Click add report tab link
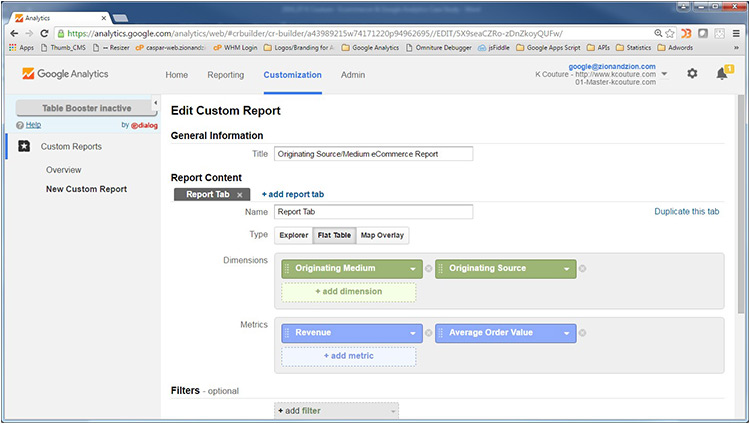This screenshot has width=750, height=425. pyautogui.click(x=293, y=195)
